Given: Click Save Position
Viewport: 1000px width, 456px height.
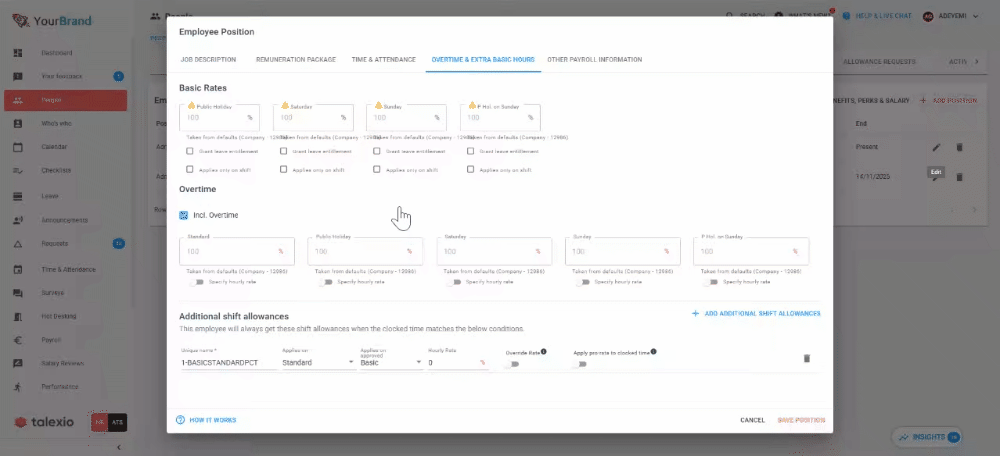Looking at the screenshot, I should click(801, 420).
